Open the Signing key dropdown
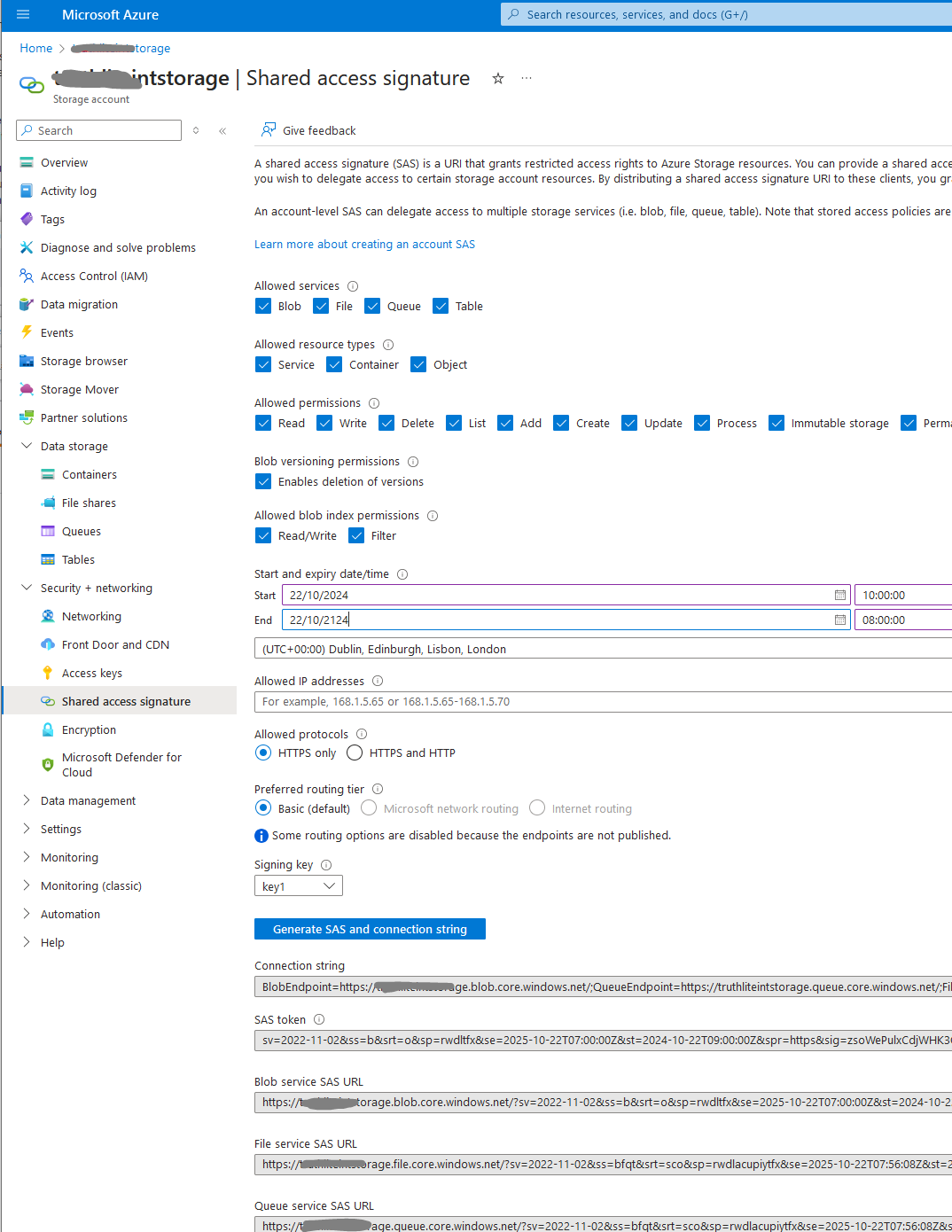952x1232 pixels. tap(299, 886)
